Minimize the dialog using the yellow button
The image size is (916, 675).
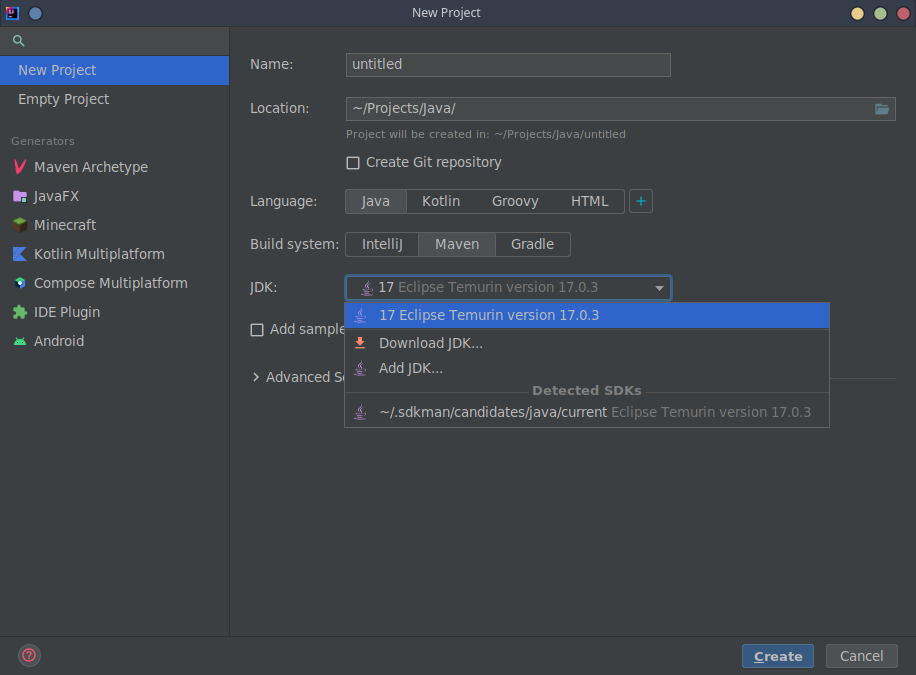coord(857,13)
